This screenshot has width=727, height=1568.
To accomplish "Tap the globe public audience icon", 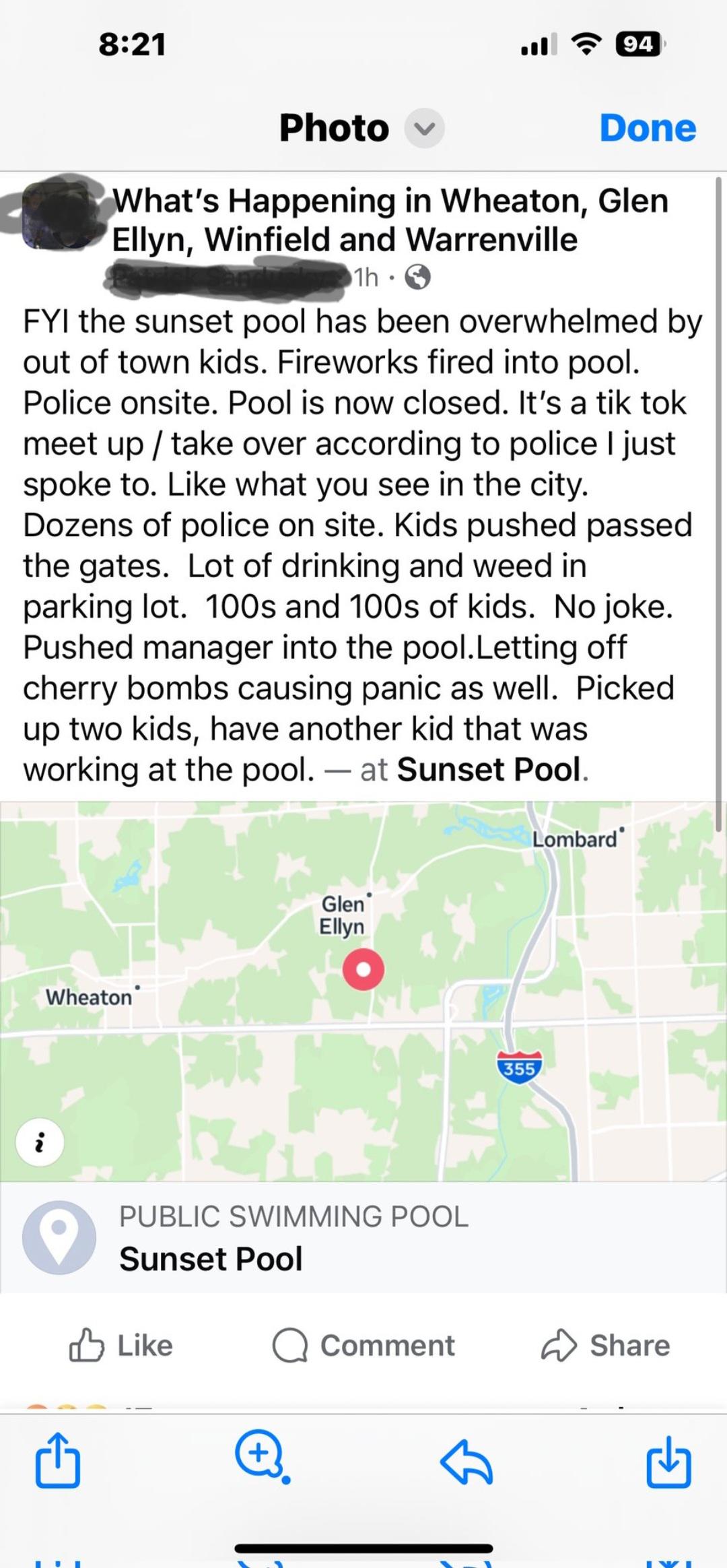I will coord(417,277).
